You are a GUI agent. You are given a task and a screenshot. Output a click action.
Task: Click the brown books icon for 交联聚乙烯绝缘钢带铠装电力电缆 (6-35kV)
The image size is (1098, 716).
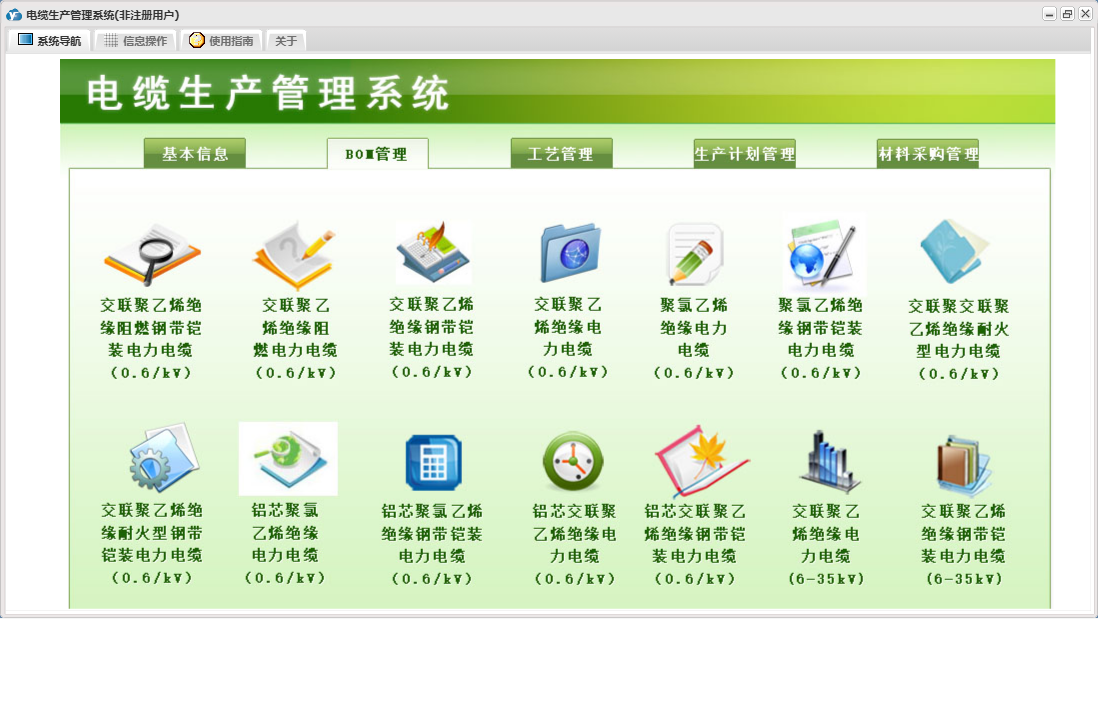(964, 464)
